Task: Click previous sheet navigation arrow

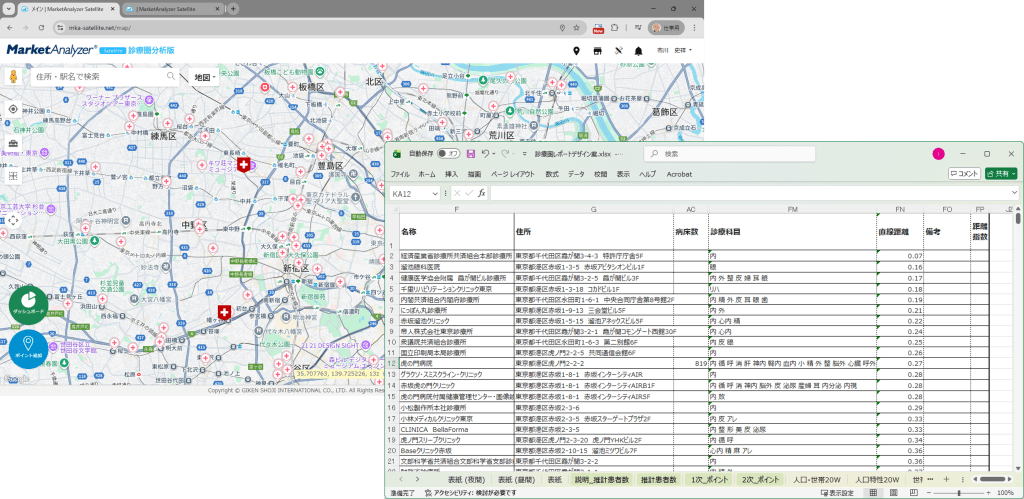Action: (400, 479)
